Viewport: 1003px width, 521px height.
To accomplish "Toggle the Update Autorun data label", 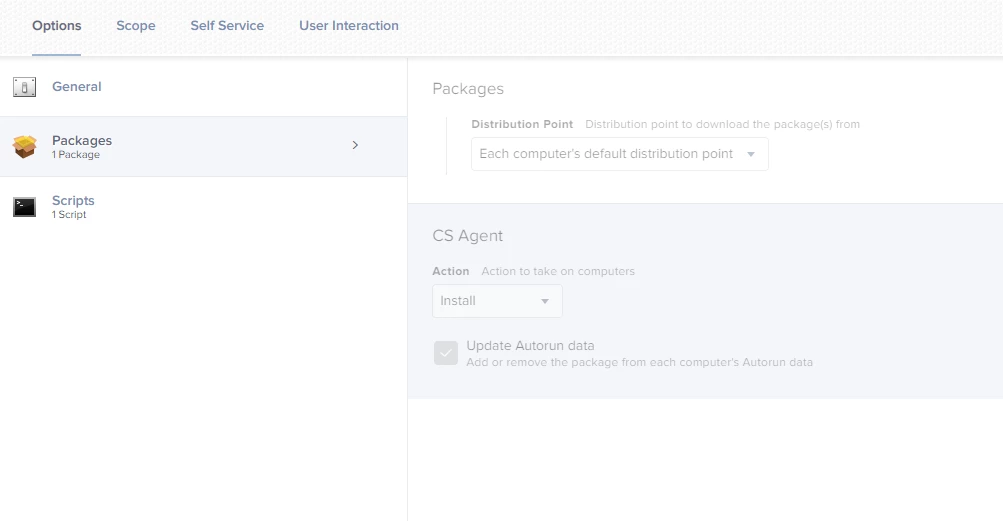I will pos(530,346).
